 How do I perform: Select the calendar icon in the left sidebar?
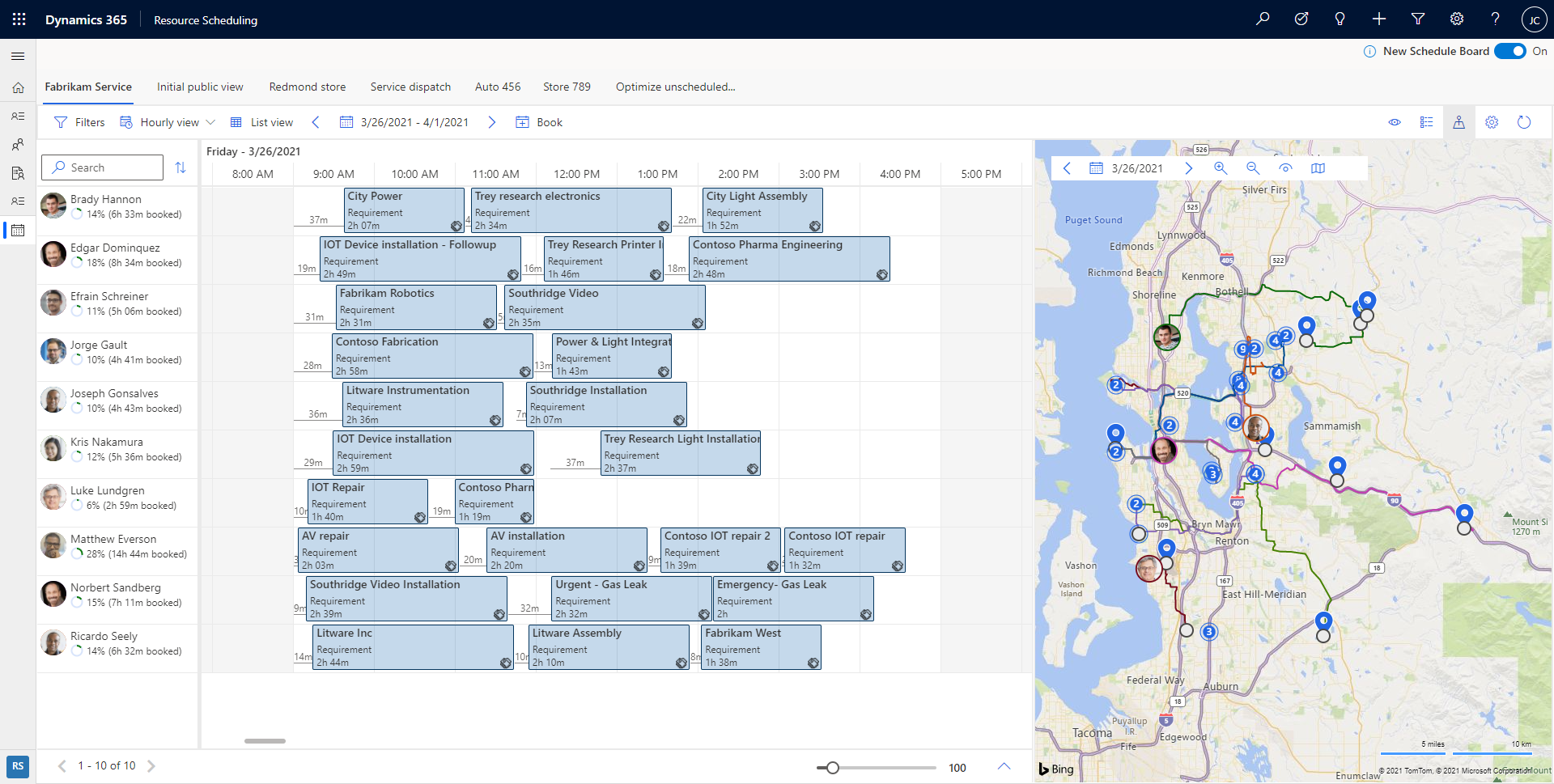tap(18, 231)
